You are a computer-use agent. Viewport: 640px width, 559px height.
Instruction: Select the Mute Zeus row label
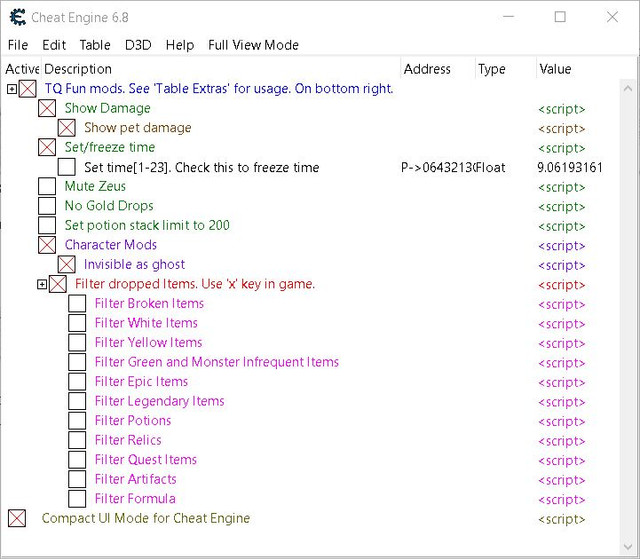(x=95, y=186)
